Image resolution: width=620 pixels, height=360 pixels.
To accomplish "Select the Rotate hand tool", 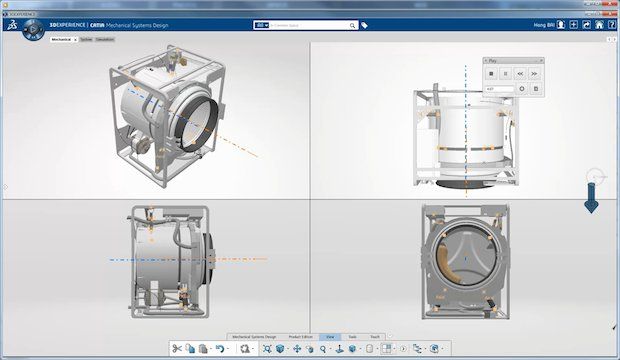I will click(x=310, y=349).
